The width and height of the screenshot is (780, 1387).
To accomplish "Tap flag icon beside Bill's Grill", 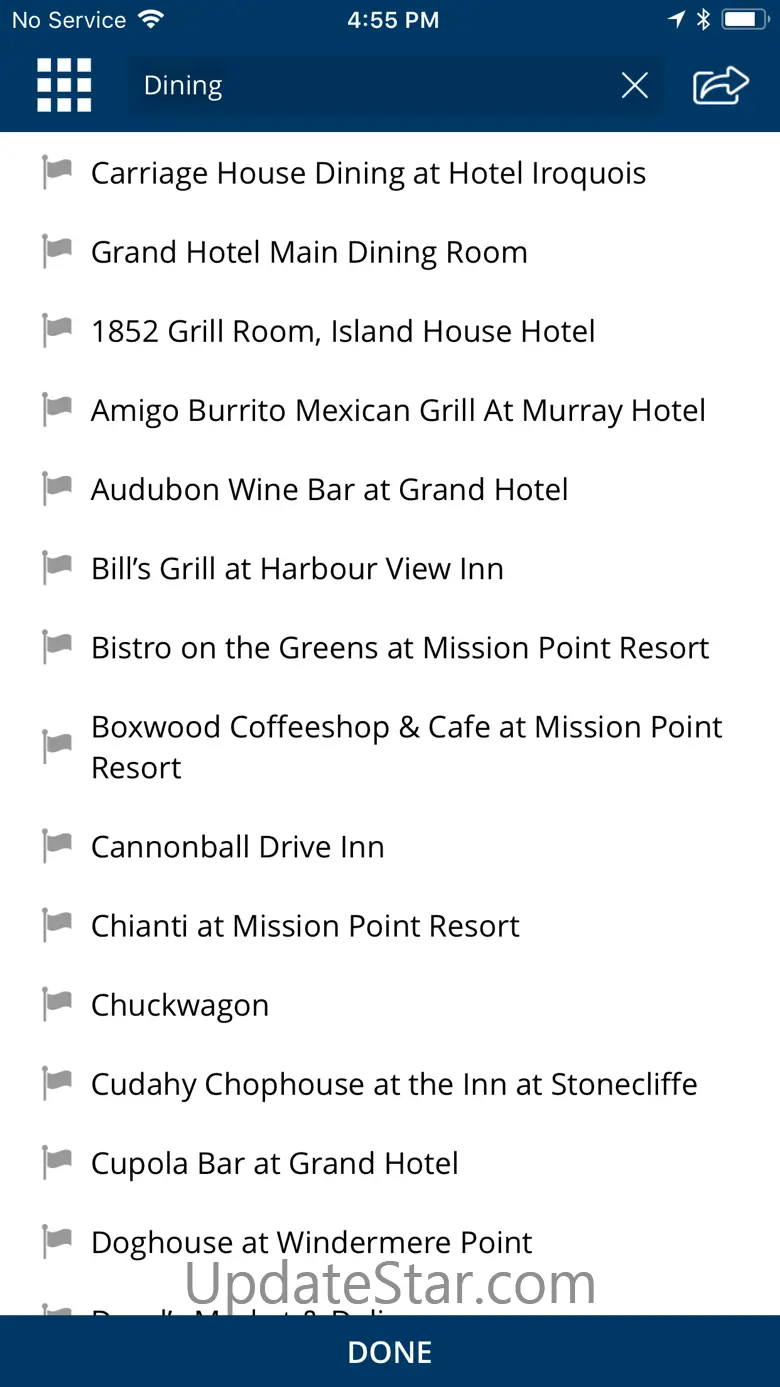I will 57,569.
